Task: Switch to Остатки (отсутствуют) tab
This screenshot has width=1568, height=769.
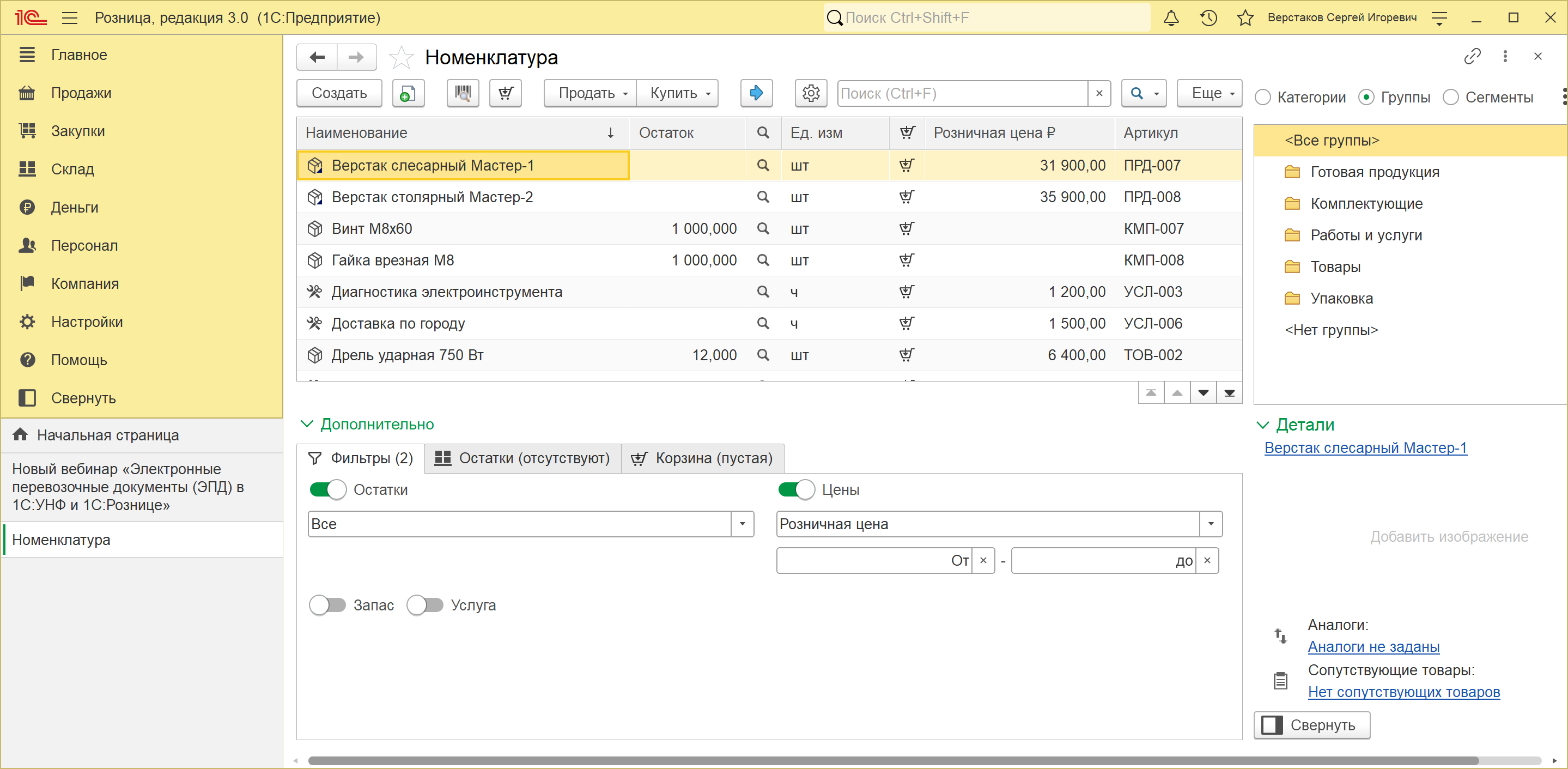Action: (x=522, y=458)
